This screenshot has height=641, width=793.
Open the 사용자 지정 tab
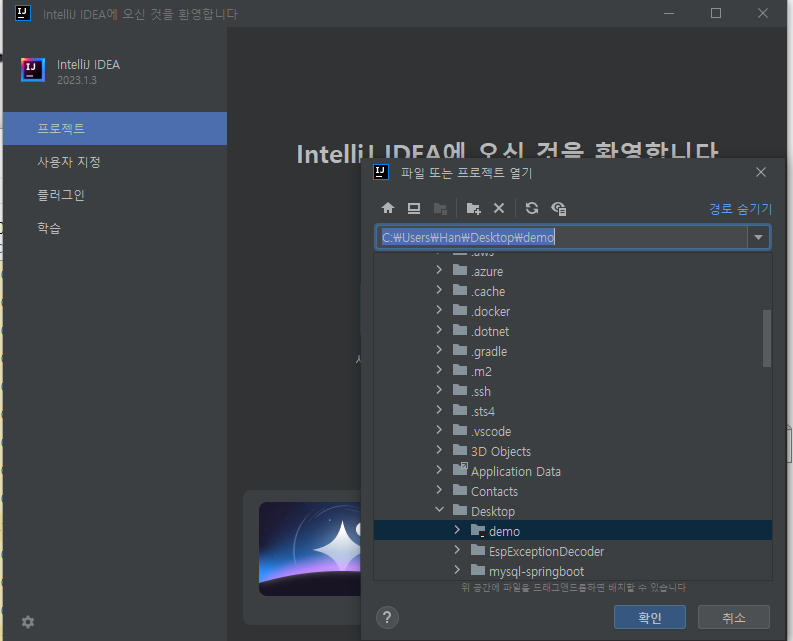point(115,162)
